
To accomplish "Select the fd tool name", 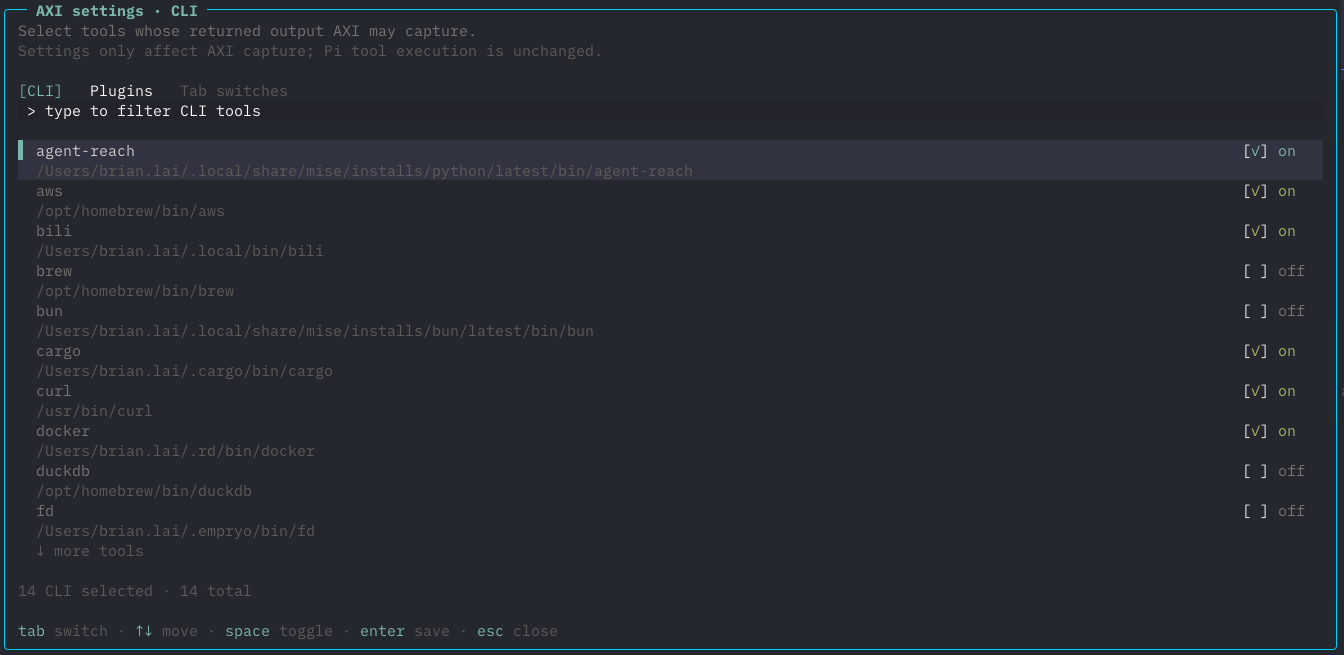I will [x=45, y=511].
